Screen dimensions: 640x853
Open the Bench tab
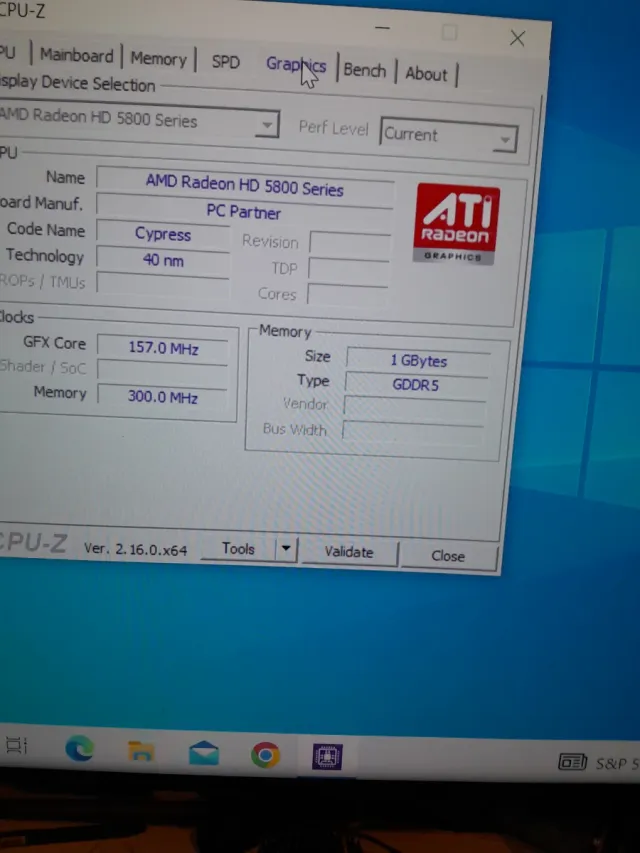pos(364,71)
